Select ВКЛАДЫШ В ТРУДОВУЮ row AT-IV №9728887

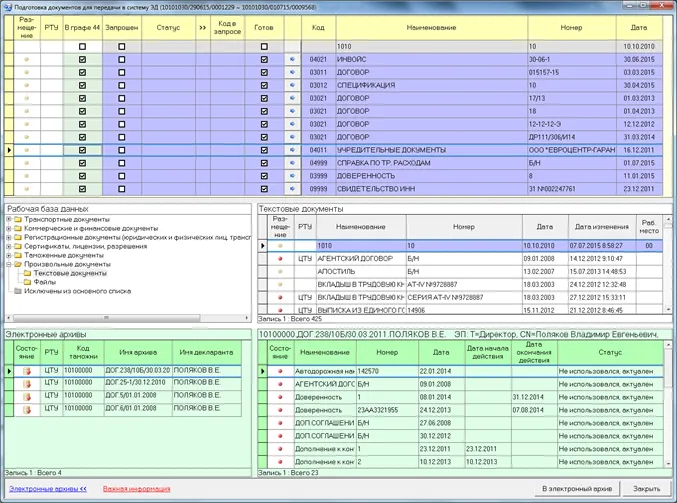click(x=464, y=285)
